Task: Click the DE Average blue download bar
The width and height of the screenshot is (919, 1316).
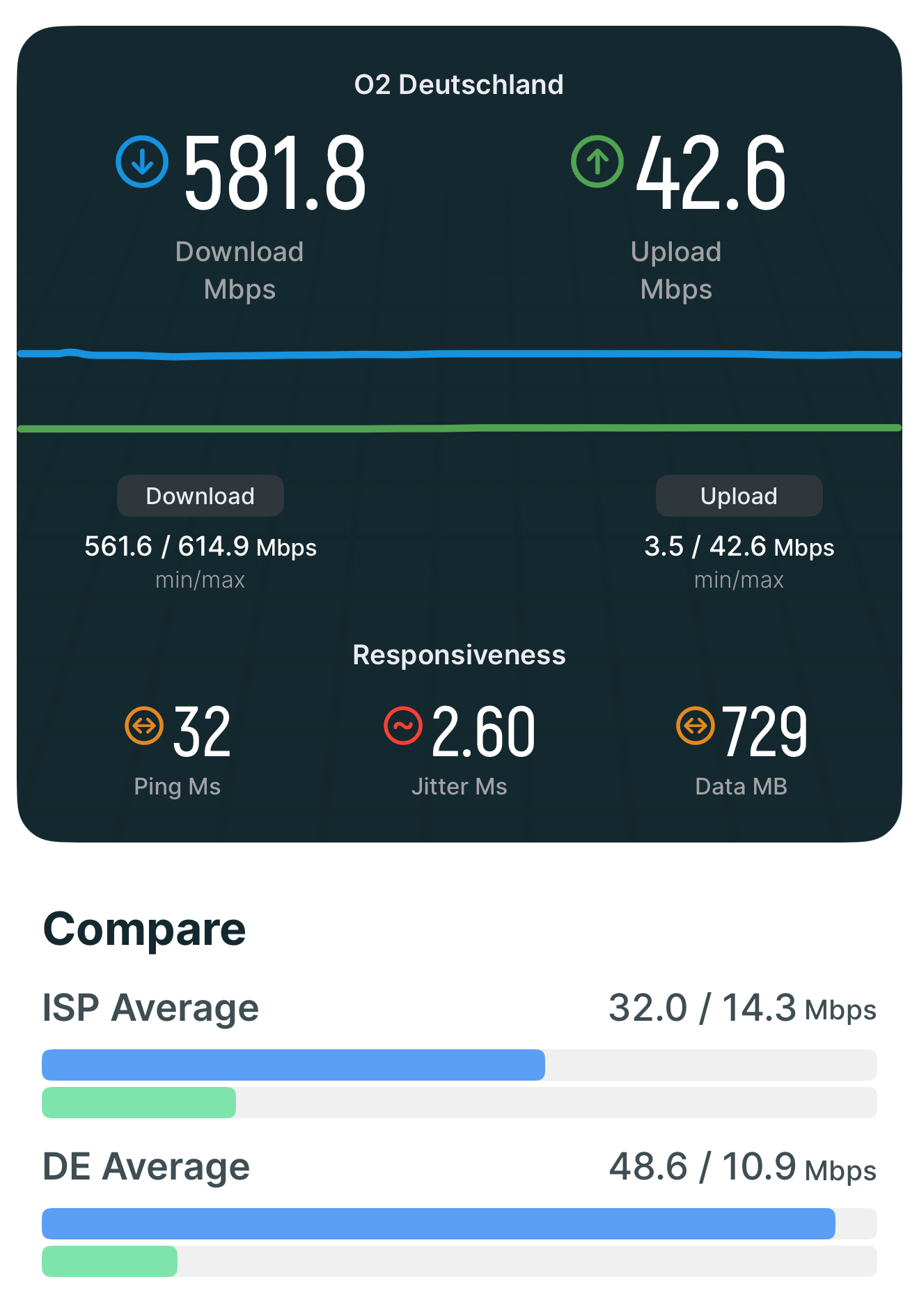Action: click(x=439, y=1223)
